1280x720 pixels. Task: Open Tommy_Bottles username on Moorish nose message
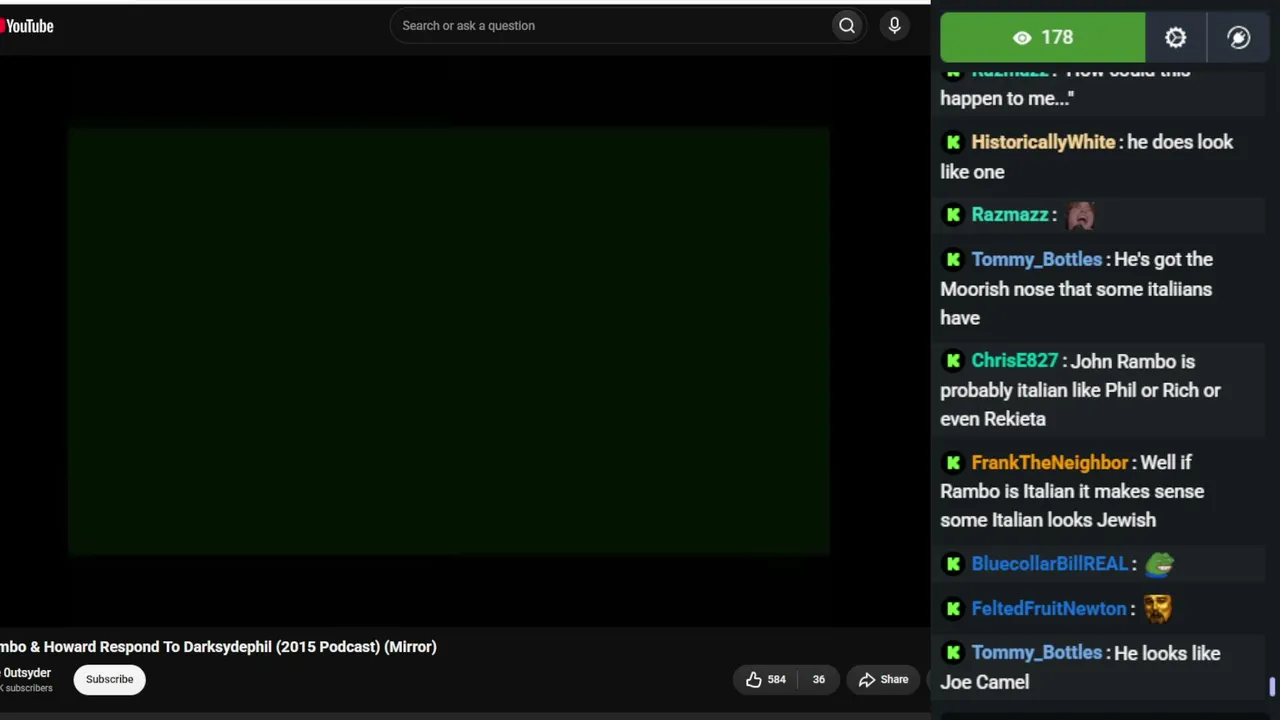(x=1036, y=259)
